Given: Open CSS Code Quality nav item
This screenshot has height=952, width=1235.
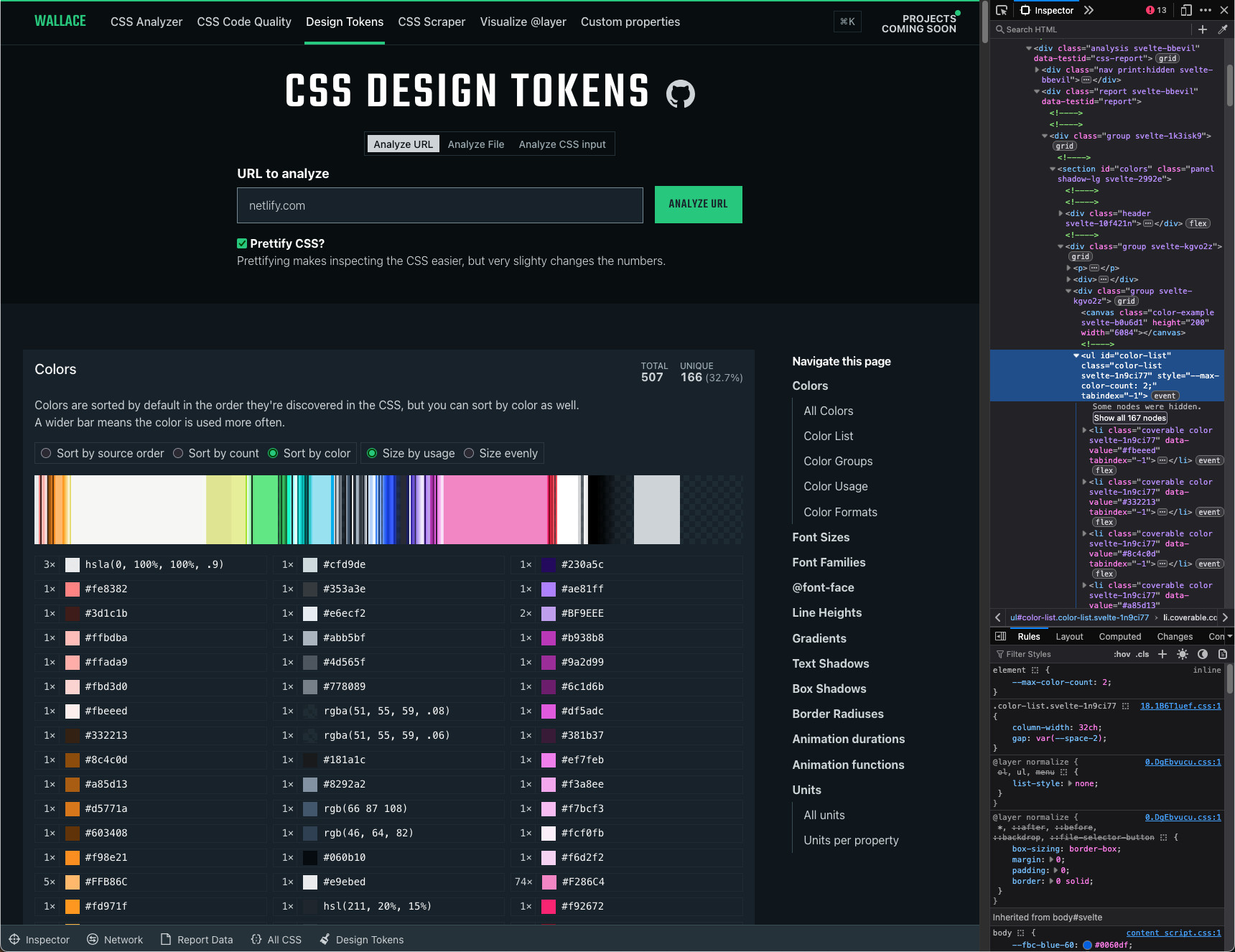Looking at the screenshot, I should coord(244,22).
